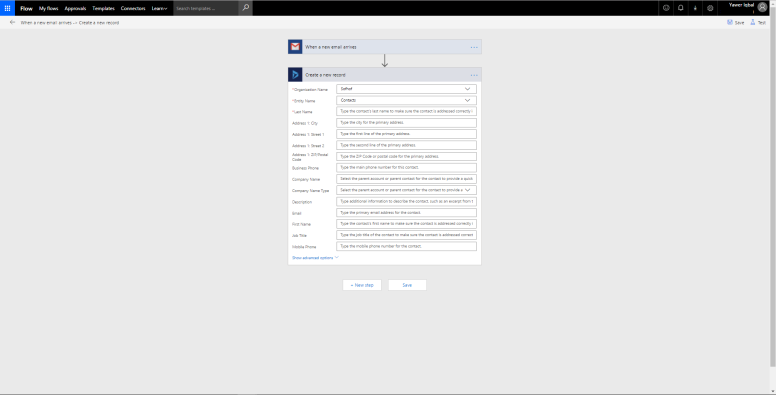The height and width of the screenshot is (395, 776).
Task: Click the Job Title label
Action: click(300, 236)
